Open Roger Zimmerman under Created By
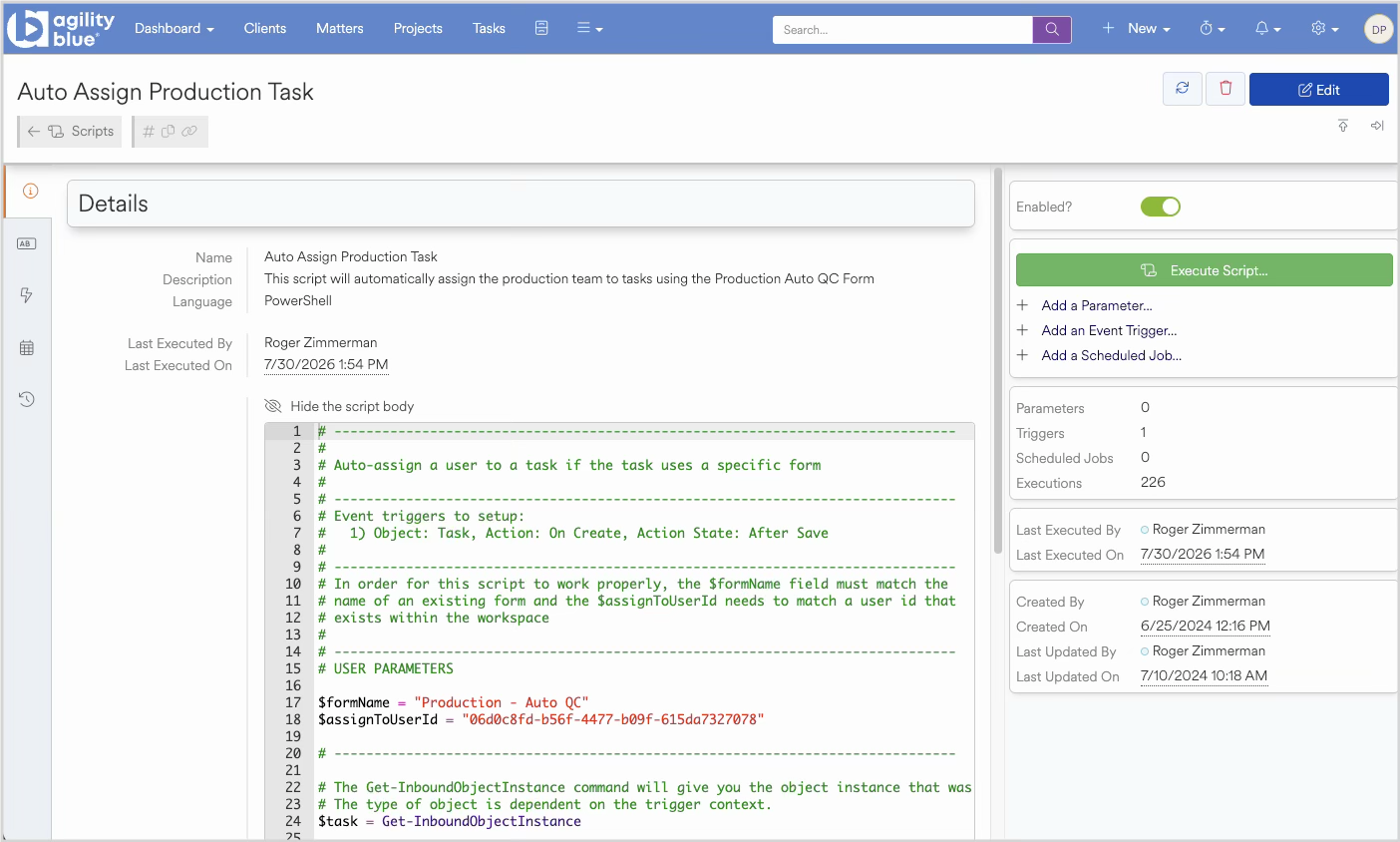The image size is (1400, 842). pos(1209,601)
